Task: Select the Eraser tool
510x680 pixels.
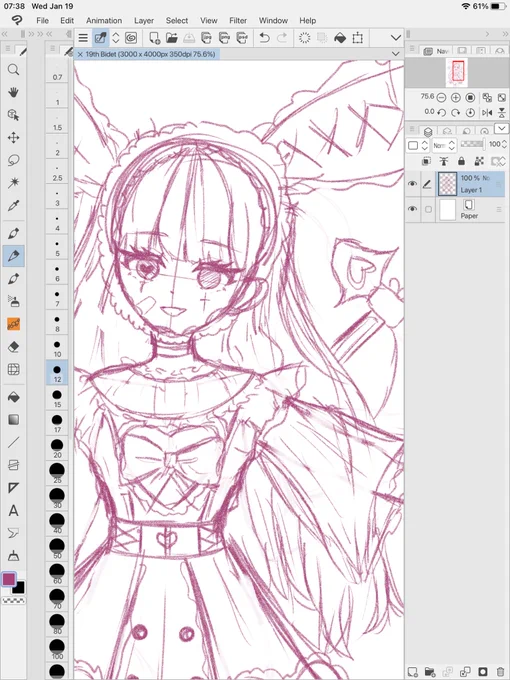Action: click(x=13, y=347)
